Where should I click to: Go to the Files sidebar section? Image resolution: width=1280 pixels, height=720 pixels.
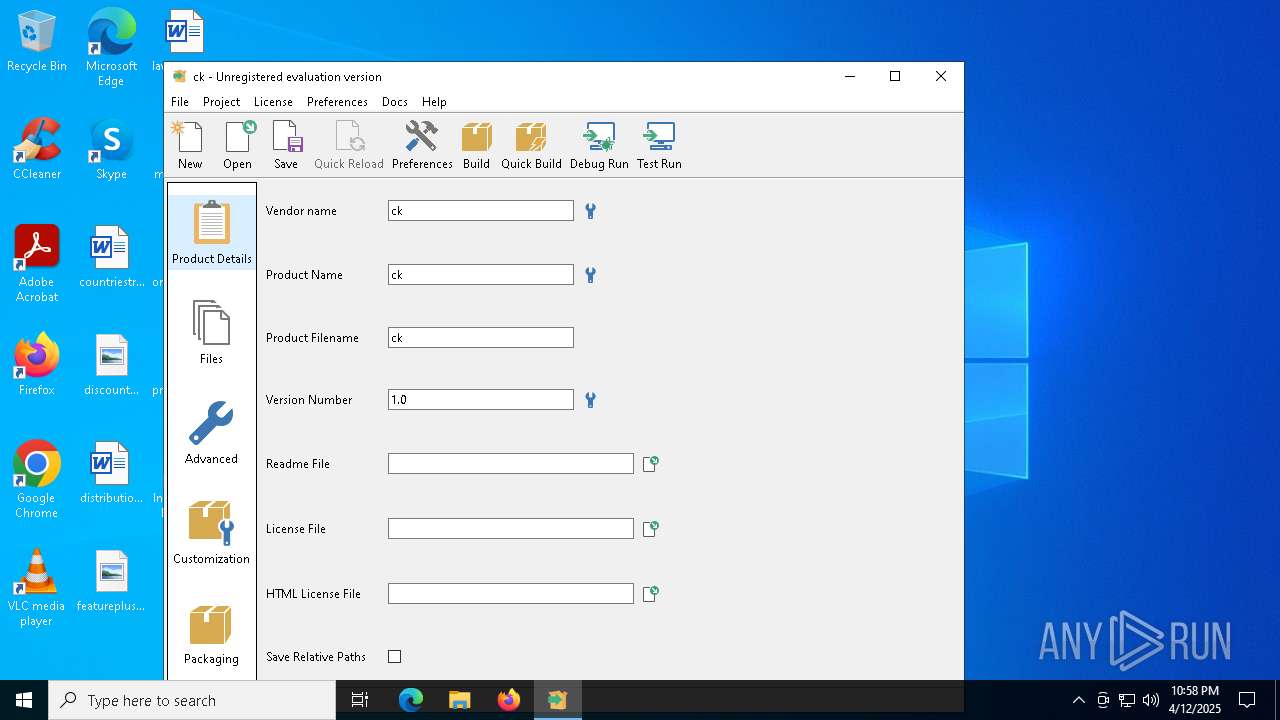pyautogui.click(x=212, y=332)
